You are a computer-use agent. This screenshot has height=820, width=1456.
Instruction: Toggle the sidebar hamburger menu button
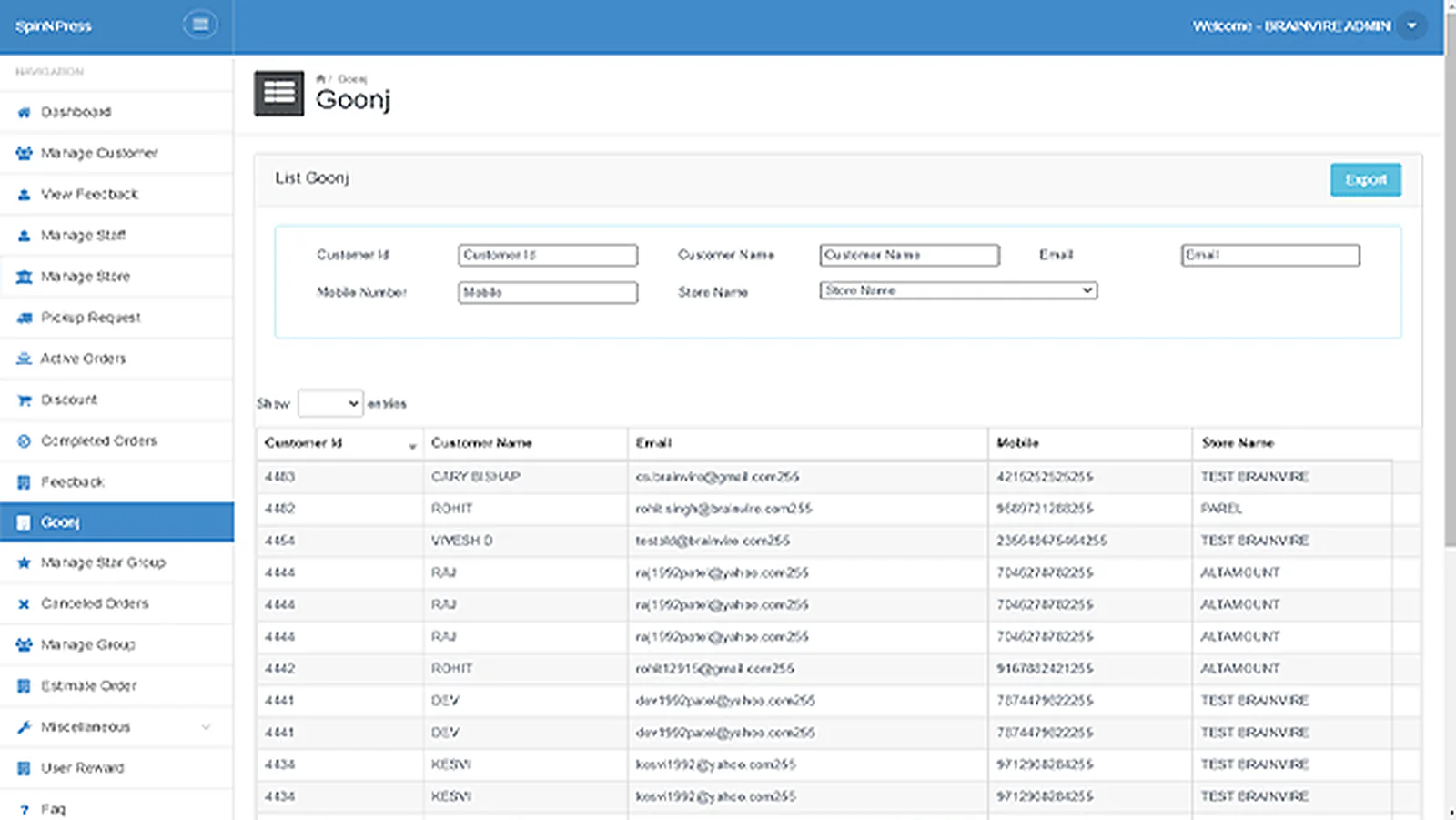coord(200,25)
